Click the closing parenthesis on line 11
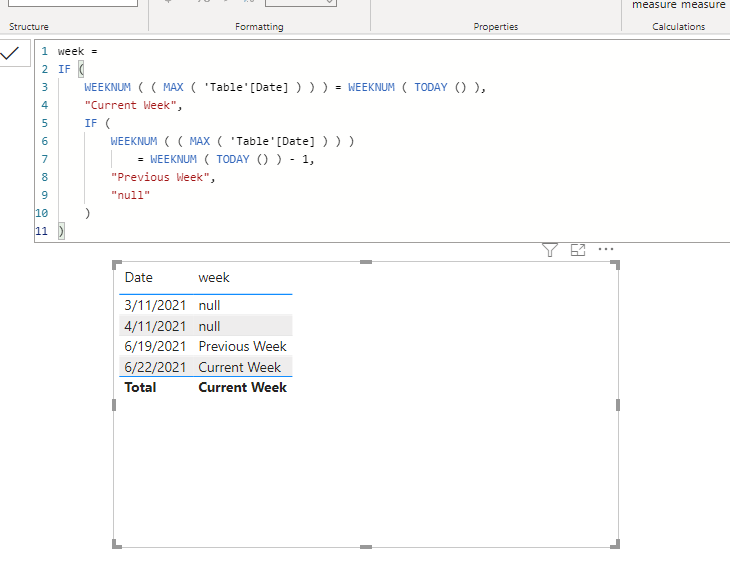730x563 pixels. tap(61, 231)
